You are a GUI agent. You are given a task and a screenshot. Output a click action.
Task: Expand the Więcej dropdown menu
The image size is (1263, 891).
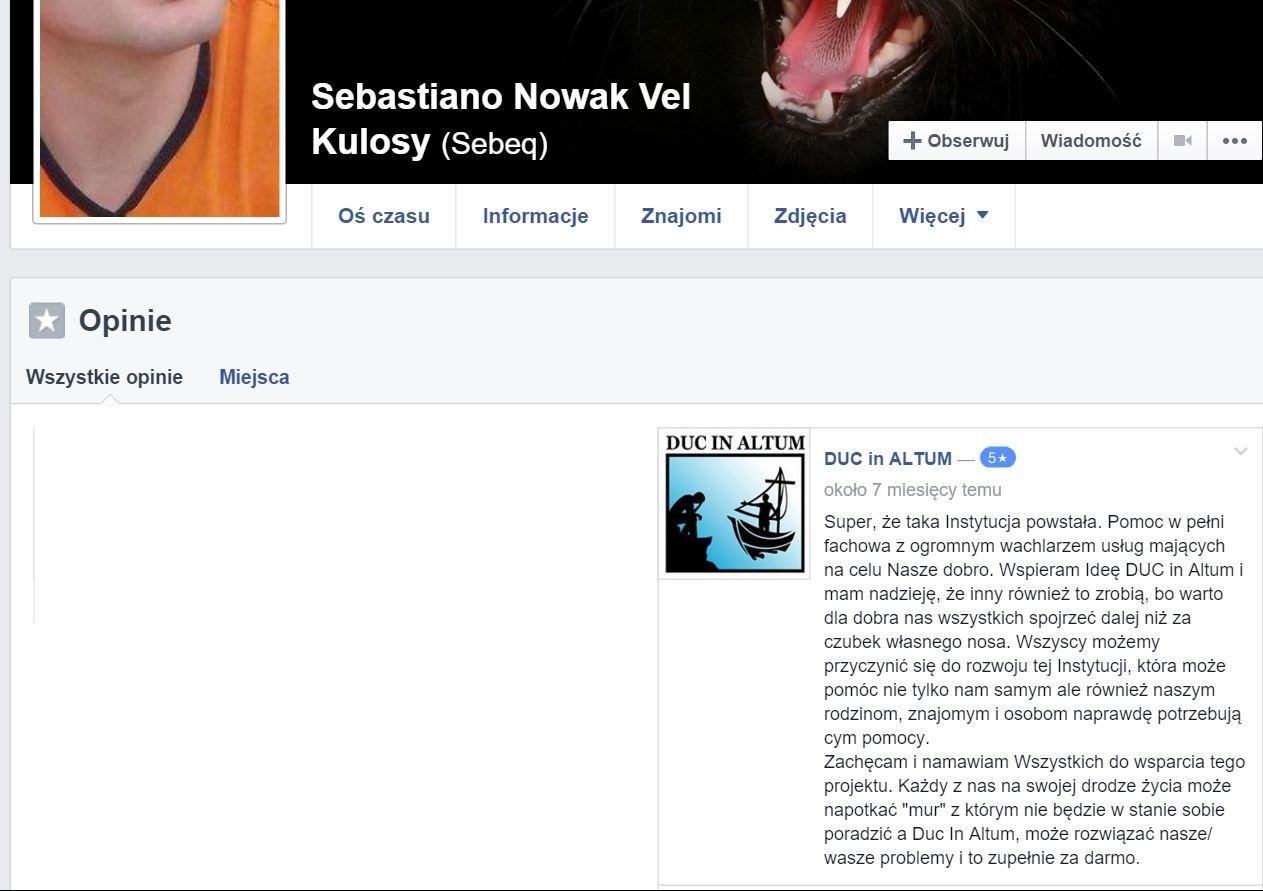coord(944,216)
